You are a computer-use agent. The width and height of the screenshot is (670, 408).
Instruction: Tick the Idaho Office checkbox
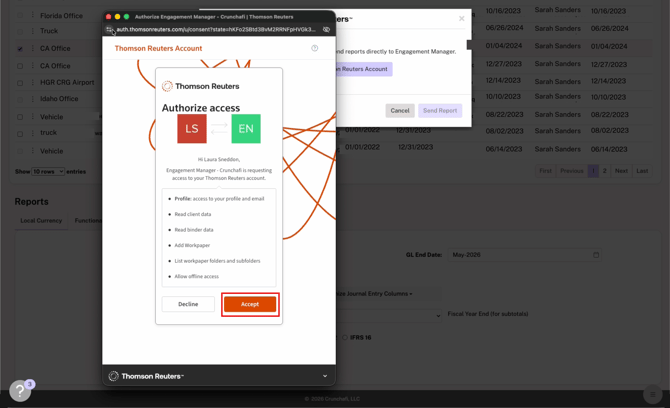pos(20,100)
